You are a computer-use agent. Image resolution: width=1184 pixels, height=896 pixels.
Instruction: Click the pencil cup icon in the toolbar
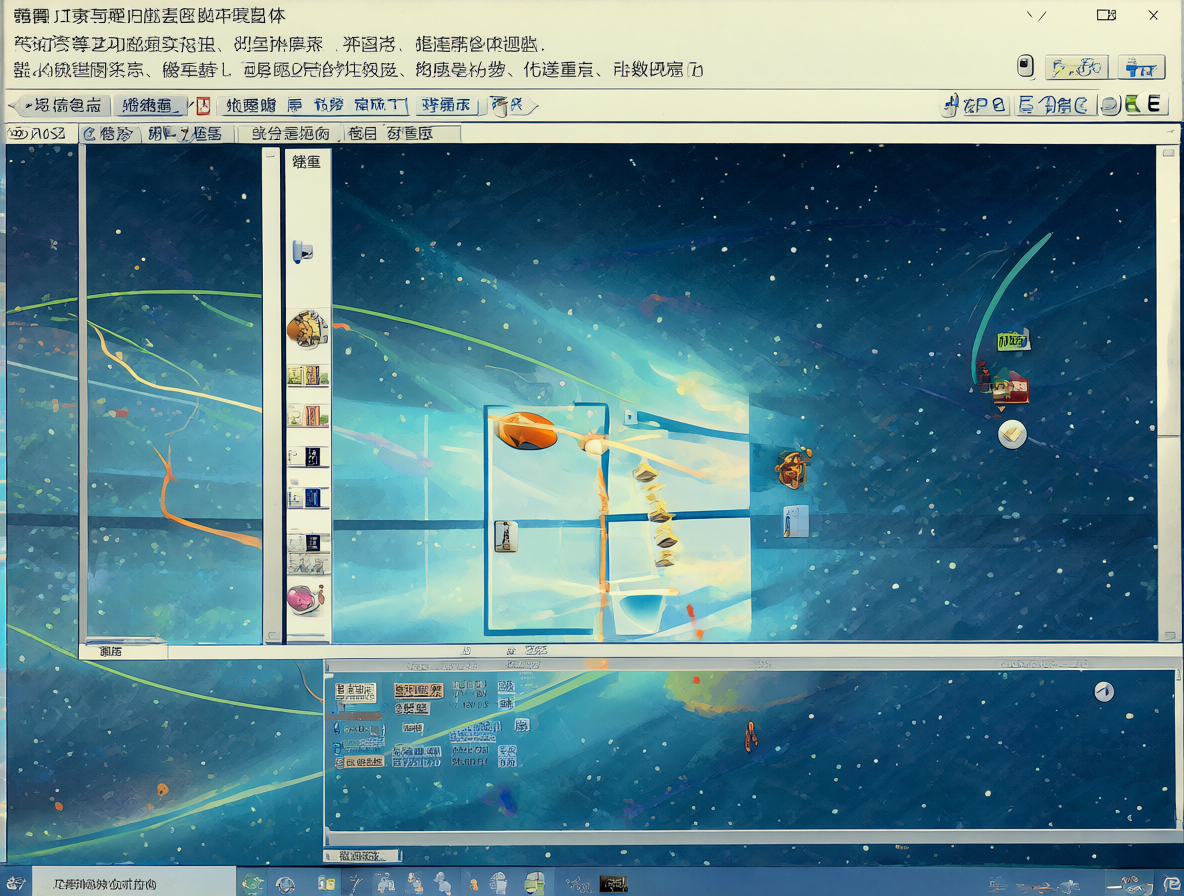pos(500,106)
